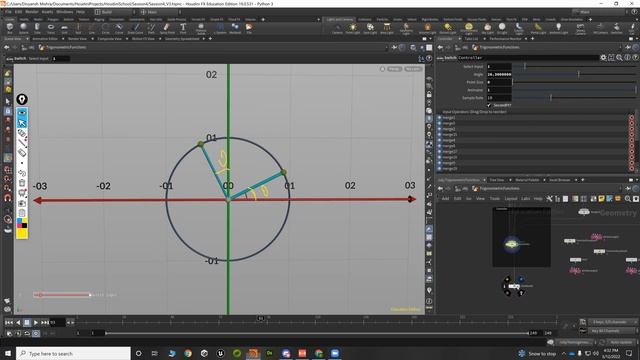Image resolution: width=640 pixels, height=360 pixels.
Task: Select the File shelf tool
Action: tap(249, 28)
